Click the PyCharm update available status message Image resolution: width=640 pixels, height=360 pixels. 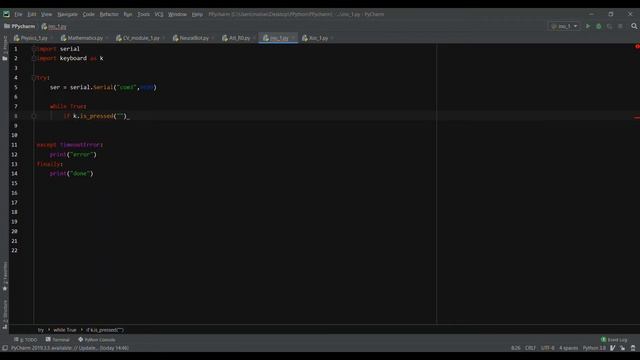point(70,348)
